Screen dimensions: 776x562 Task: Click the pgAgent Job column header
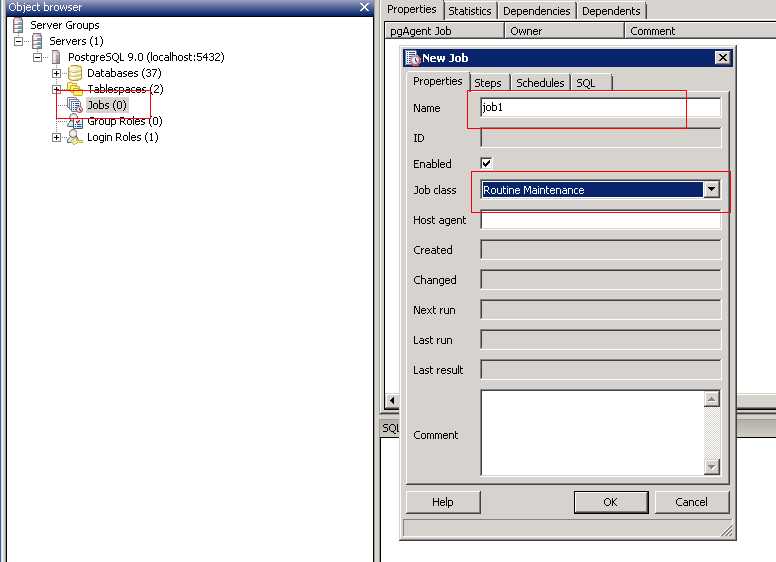pyautogui.click(x=444, y=31)
